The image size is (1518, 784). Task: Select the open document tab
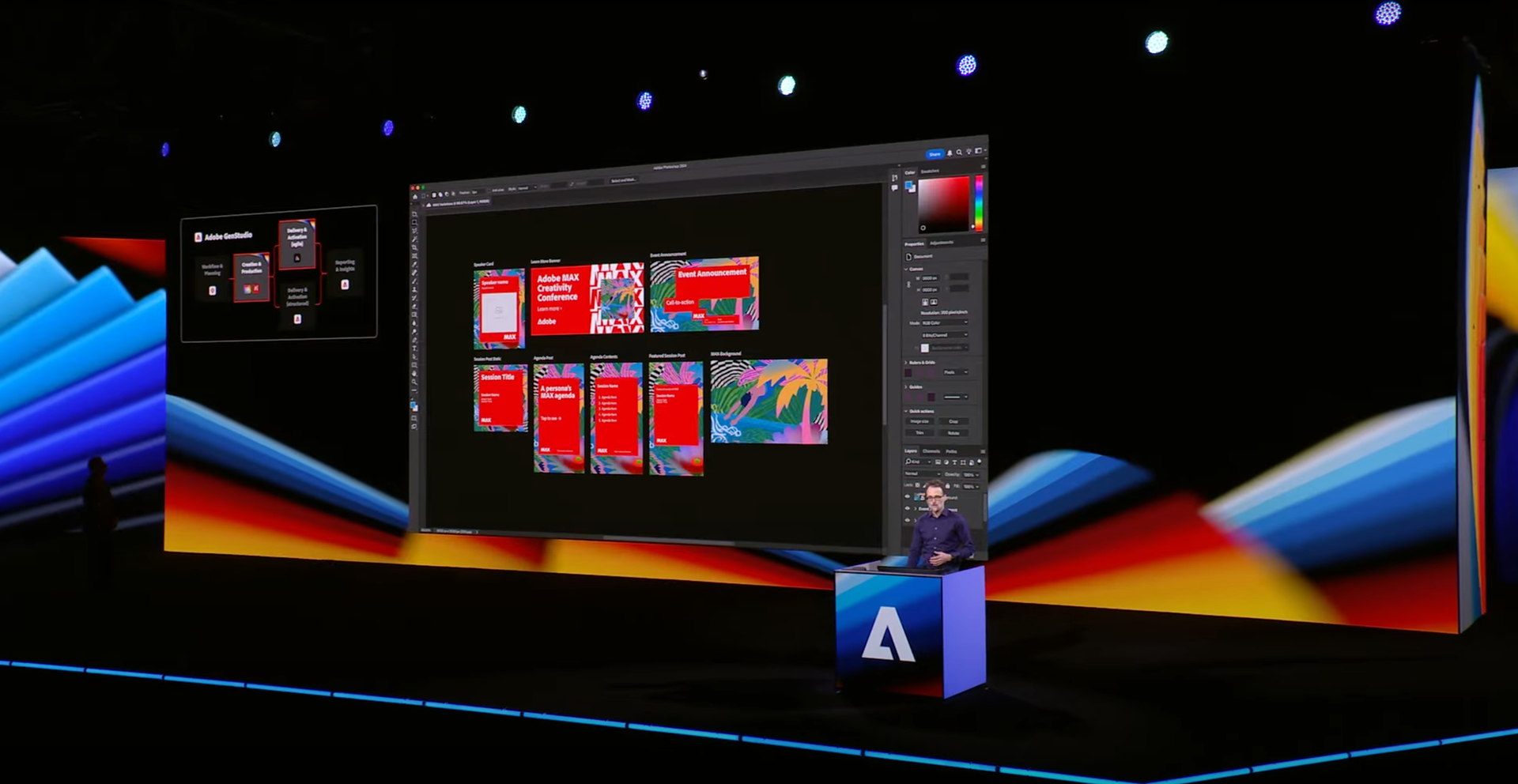click(x=459, y=203)
